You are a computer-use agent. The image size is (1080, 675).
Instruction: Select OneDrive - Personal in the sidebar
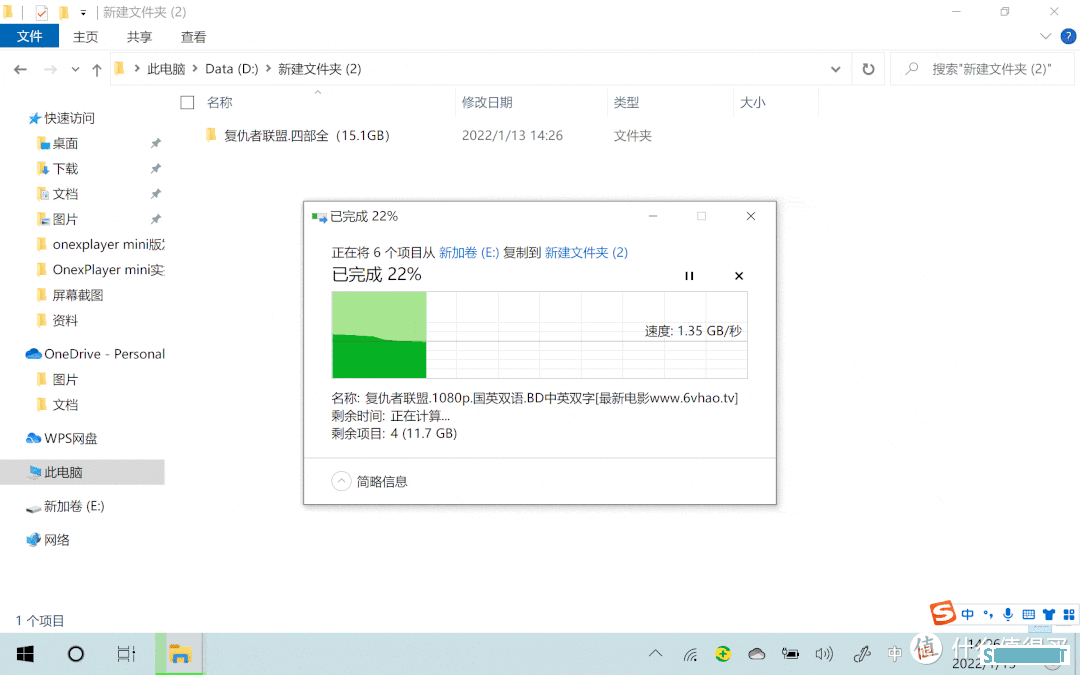pyautogui.click(x=95, y=354)
